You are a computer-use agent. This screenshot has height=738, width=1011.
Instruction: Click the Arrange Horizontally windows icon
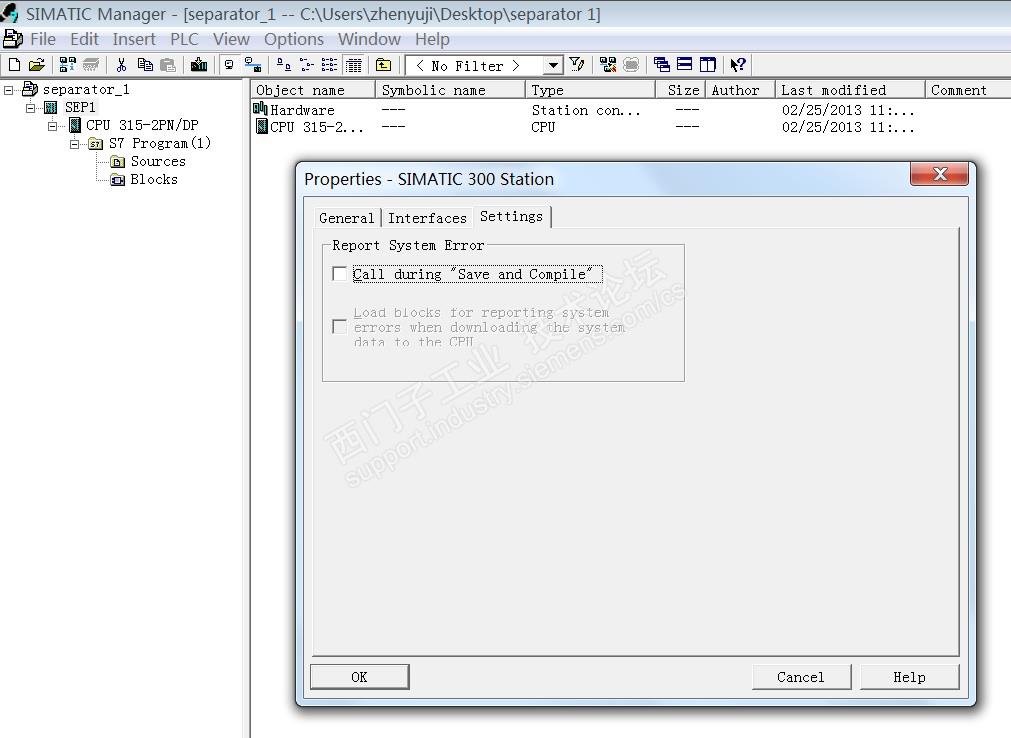685,64
